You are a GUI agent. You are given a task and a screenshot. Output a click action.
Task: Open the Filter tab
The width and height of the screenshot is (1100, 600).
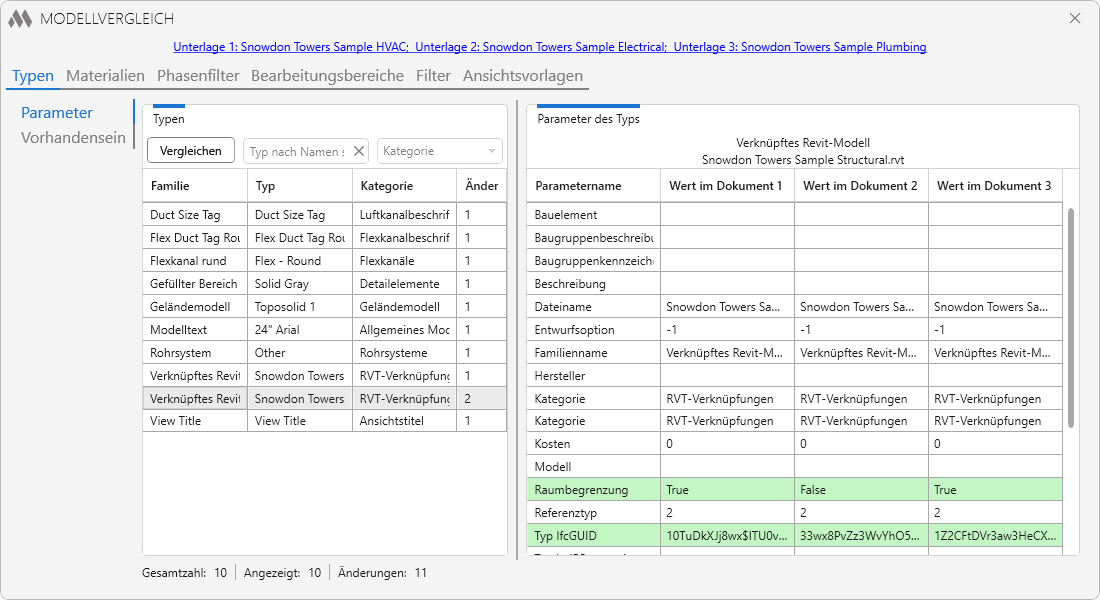433,76
